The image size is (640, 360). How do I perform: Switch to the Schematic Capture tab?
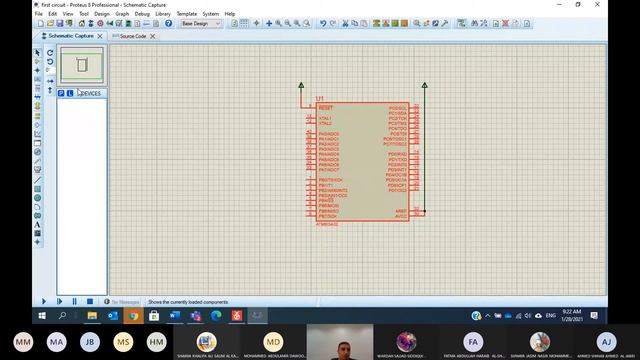click(x=71, y=36)
